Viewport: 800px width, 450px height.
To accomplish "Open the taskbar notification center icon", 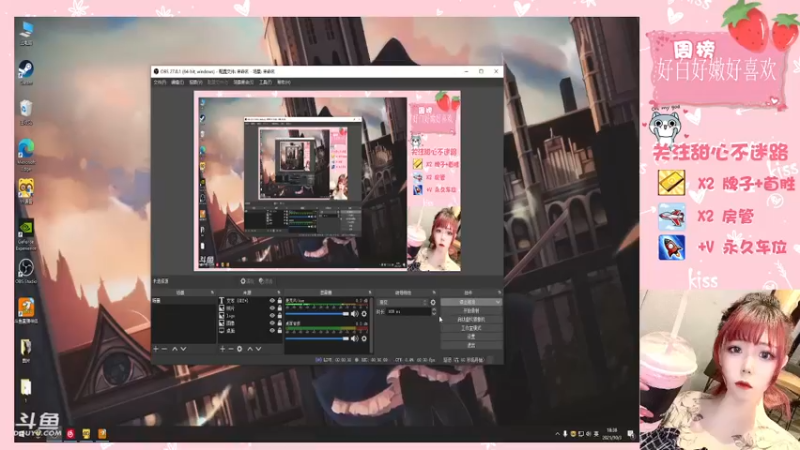I will pos(631,434).
